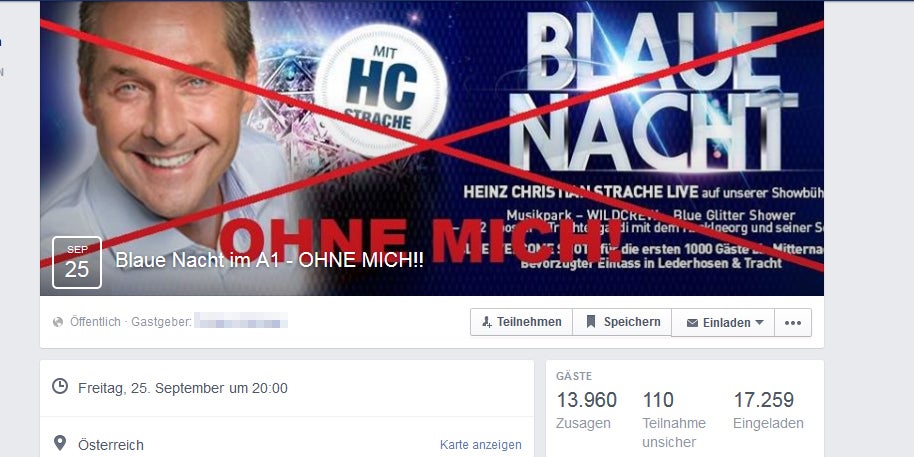Viewport: 914px width, 457px height.
Task: Click the event cover photo banner
Action: click(432, 148)
